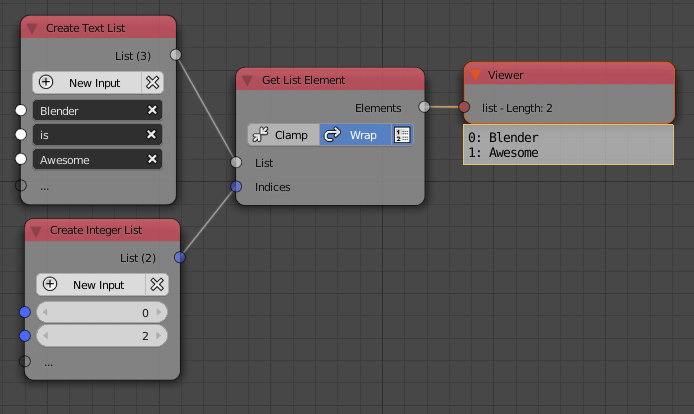Click the Indices input socket

[x=236, y=186]
